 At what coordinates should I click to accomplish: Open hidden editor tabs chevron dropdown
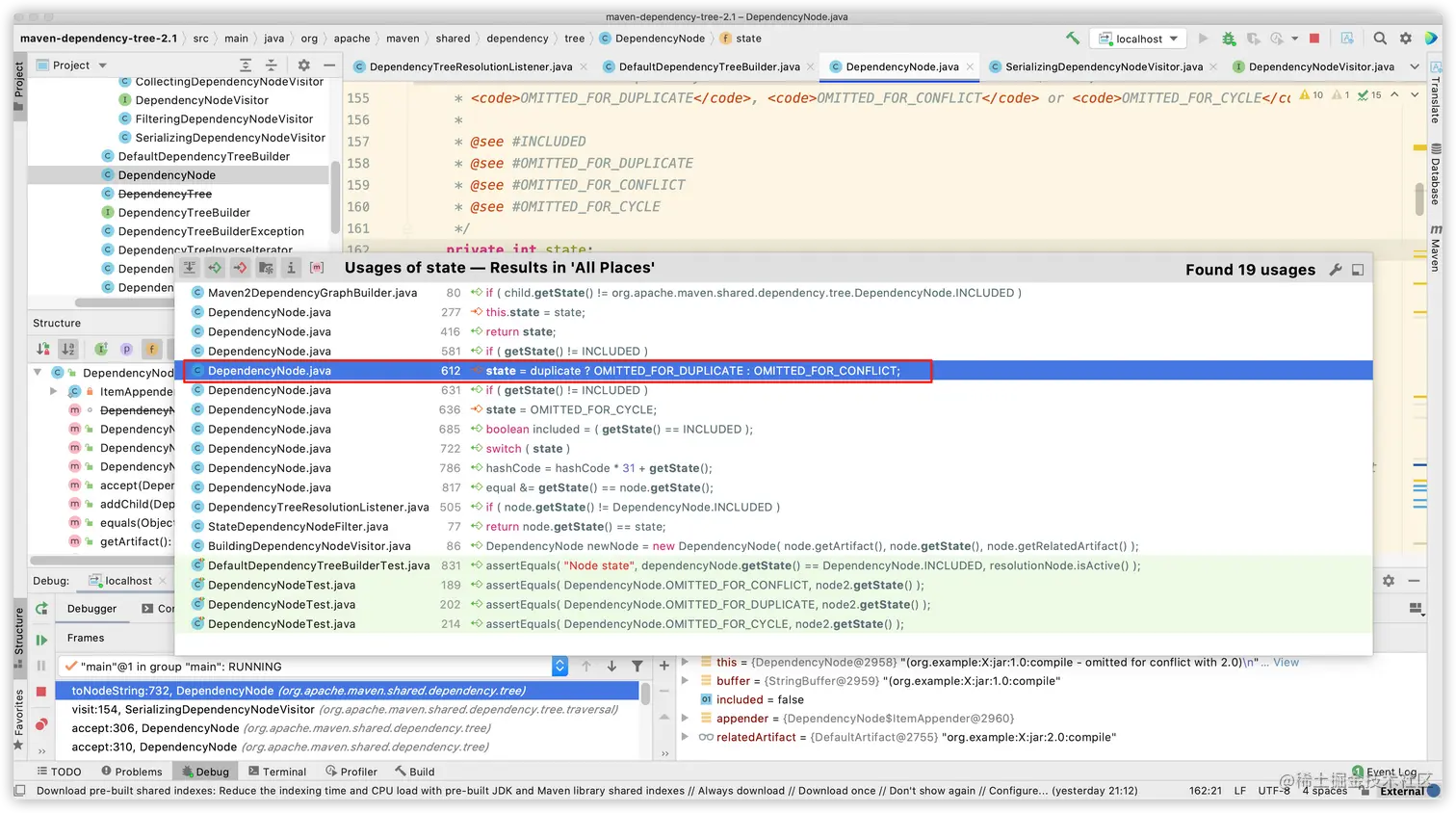click(x=1415, y=66)
